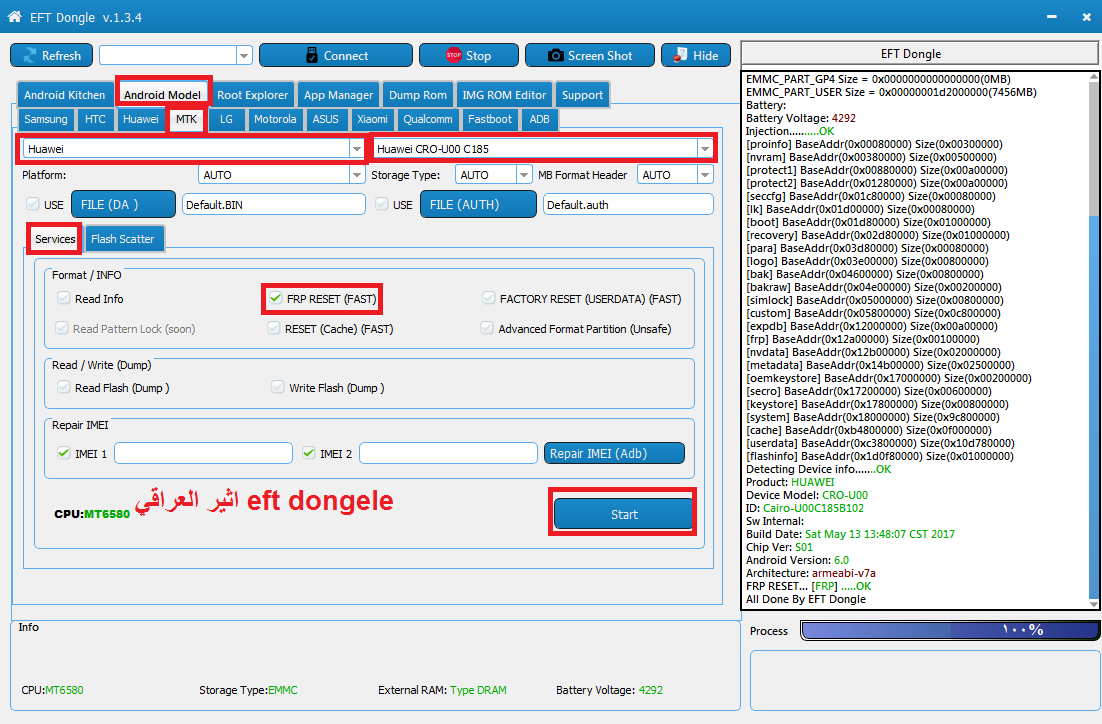This screenshot has height=724, width=1102.
Task: Click the Connect button
Action: pos(335,56)
